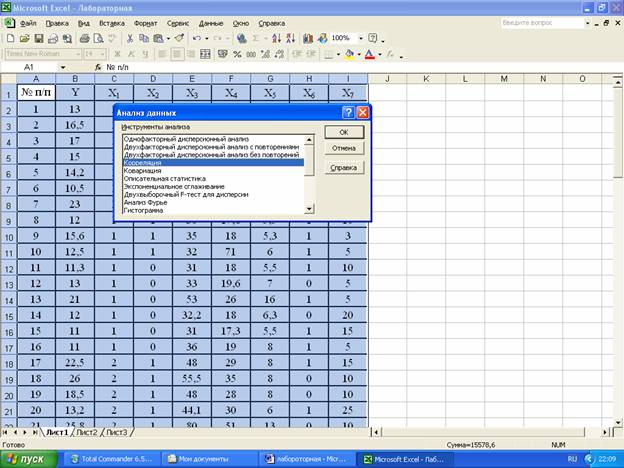
Task: Click the fx insert function icon
Action: 99,67
